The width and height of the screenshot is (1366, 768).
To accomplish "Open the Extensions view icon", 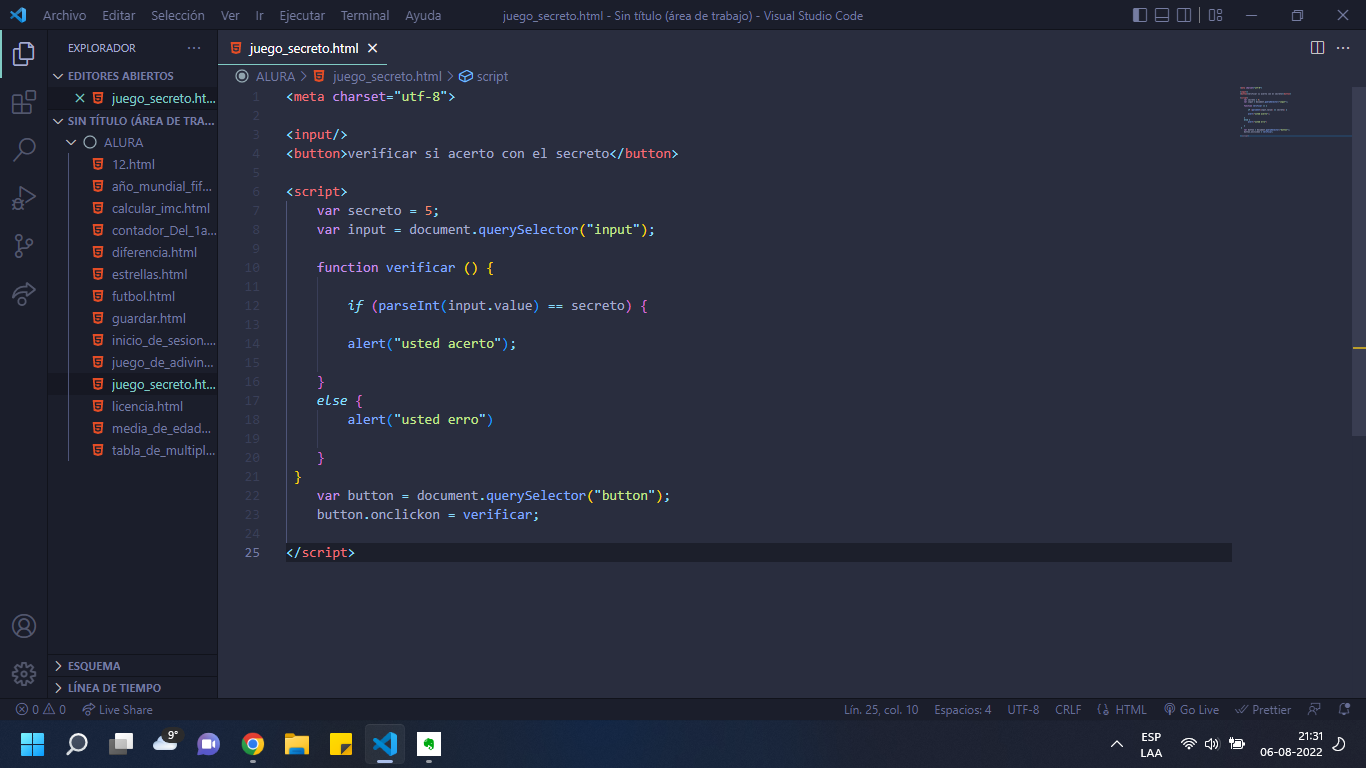I will [x=24, y=102].
